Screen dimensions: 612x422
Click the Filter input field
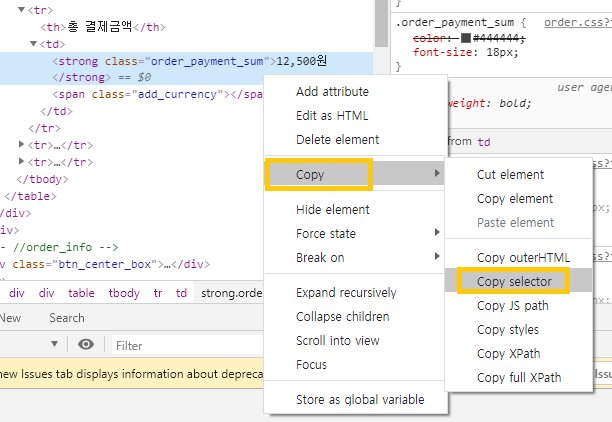coord(189,345)
